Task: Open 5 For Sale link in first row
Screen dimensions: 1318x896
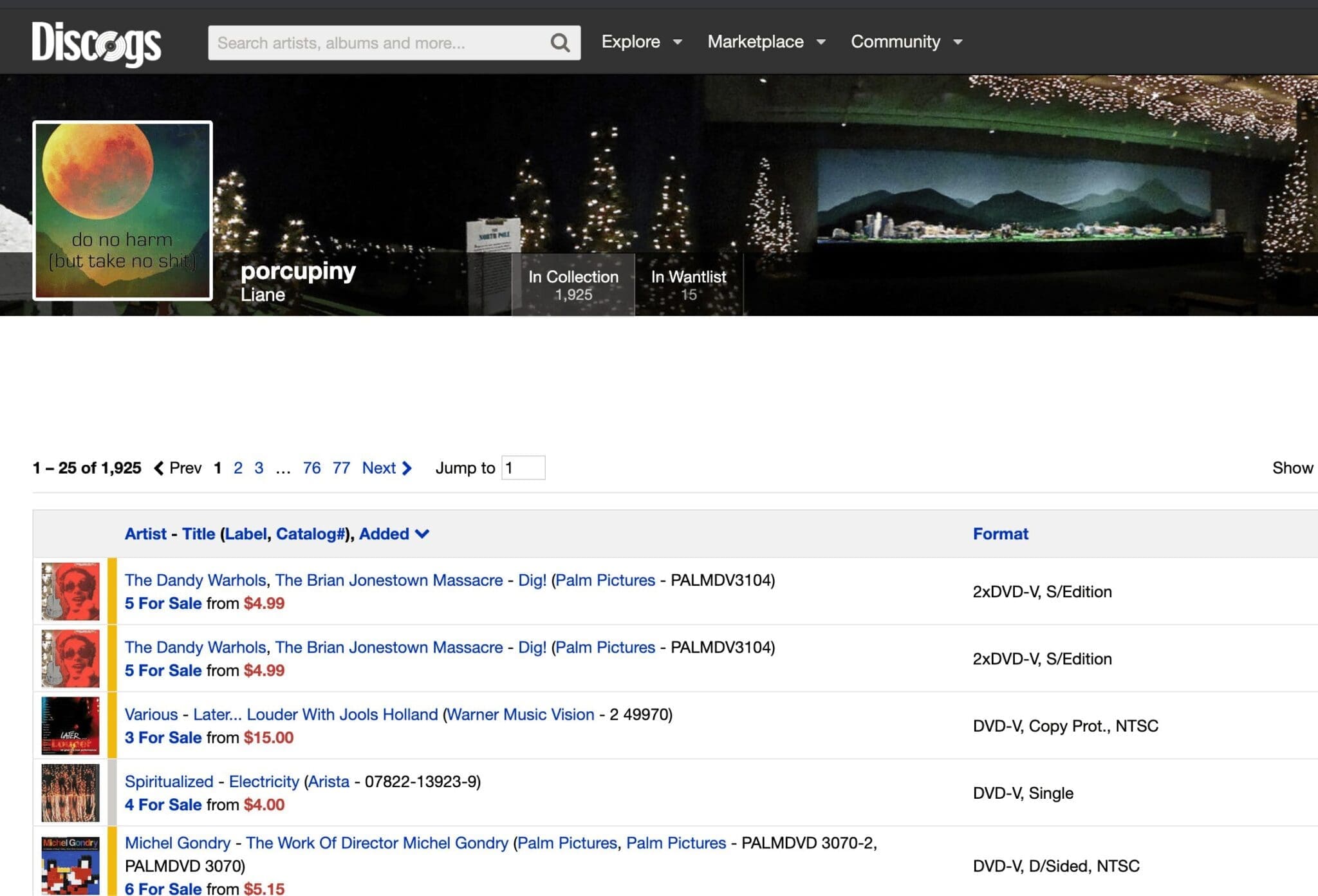Action: point(163,603)
